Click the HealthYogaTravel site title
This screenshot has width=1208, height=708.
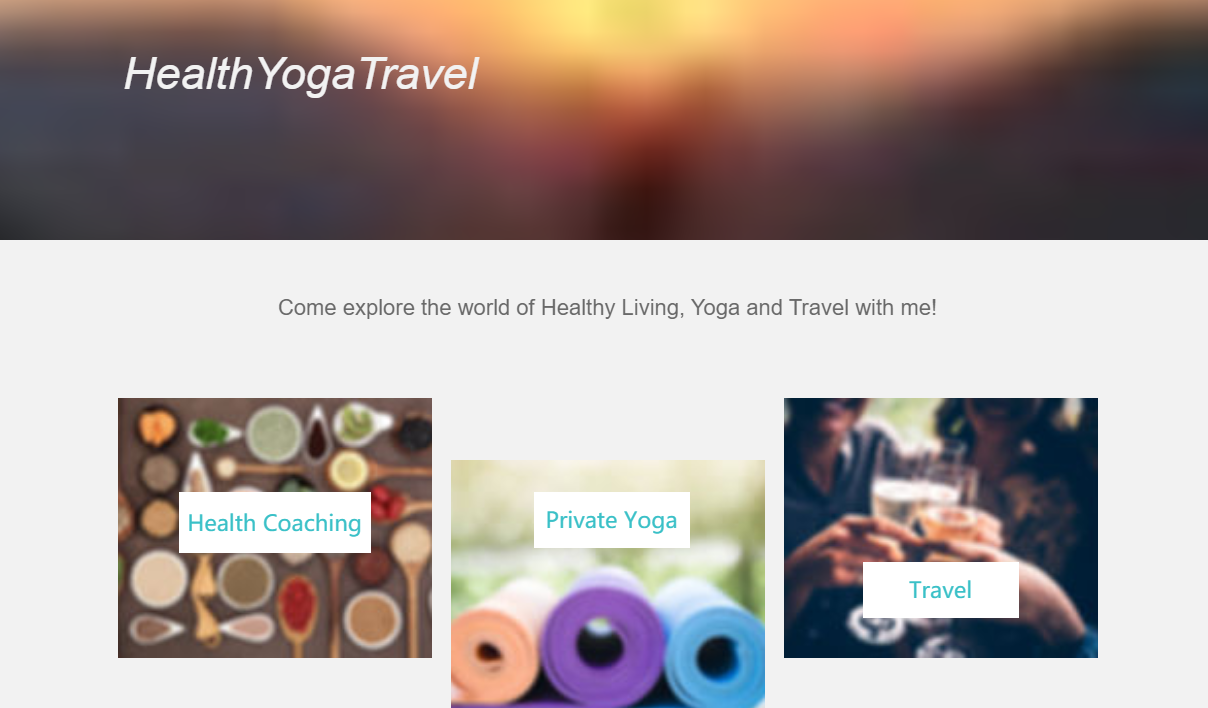pos(301,75)
